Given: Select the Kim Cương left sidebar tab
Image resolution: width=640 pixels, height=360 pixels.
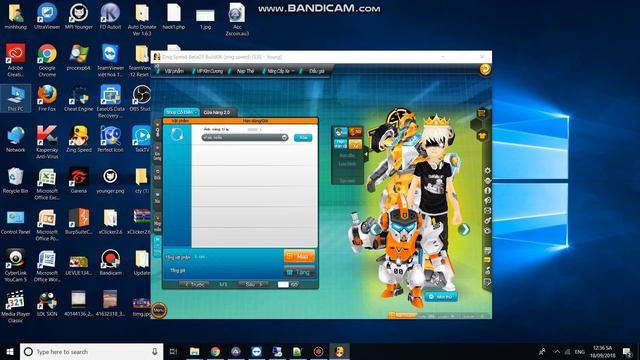Looking at the screenshot, I should click(157, 154).
